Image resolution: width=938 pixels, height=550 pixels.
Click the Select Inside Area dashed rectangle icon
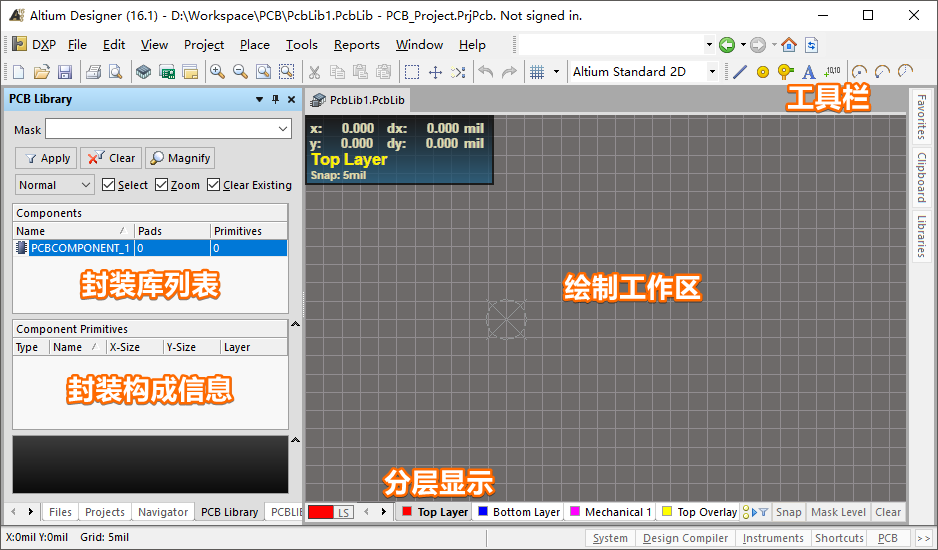click(412, 72)
